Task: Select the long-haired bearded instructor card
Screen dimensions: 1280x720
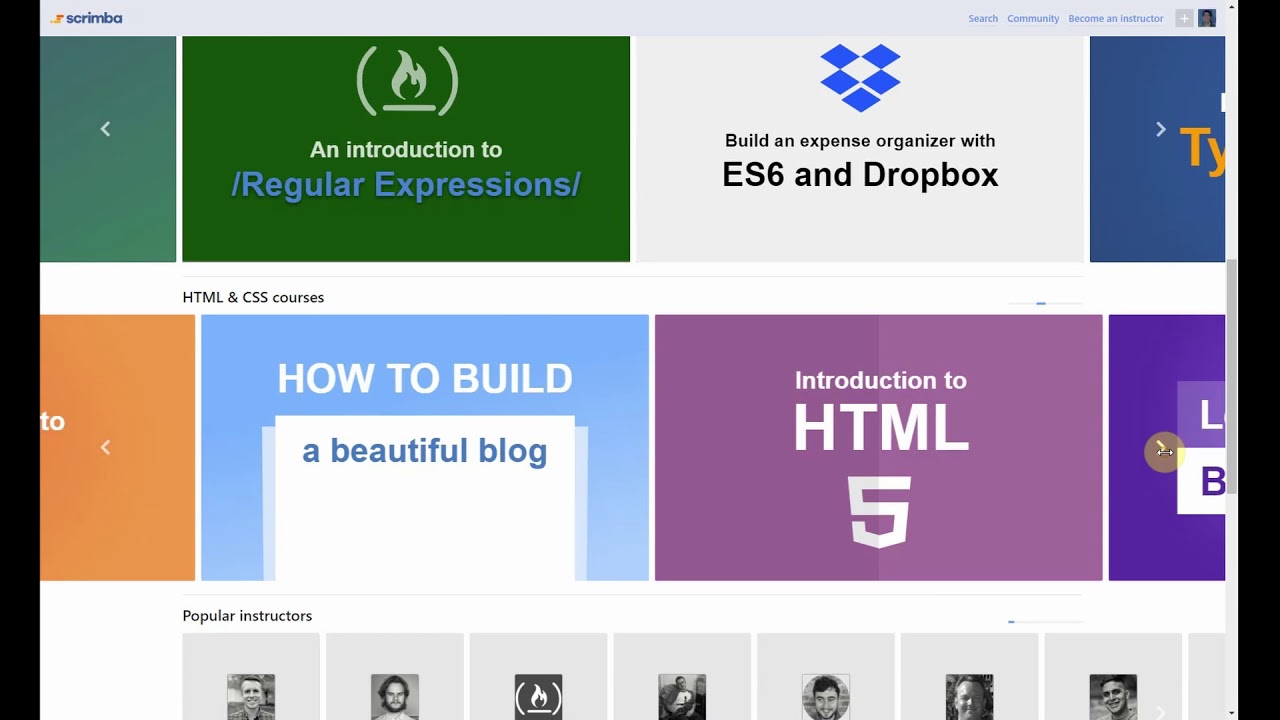Action: click(395, 676)
